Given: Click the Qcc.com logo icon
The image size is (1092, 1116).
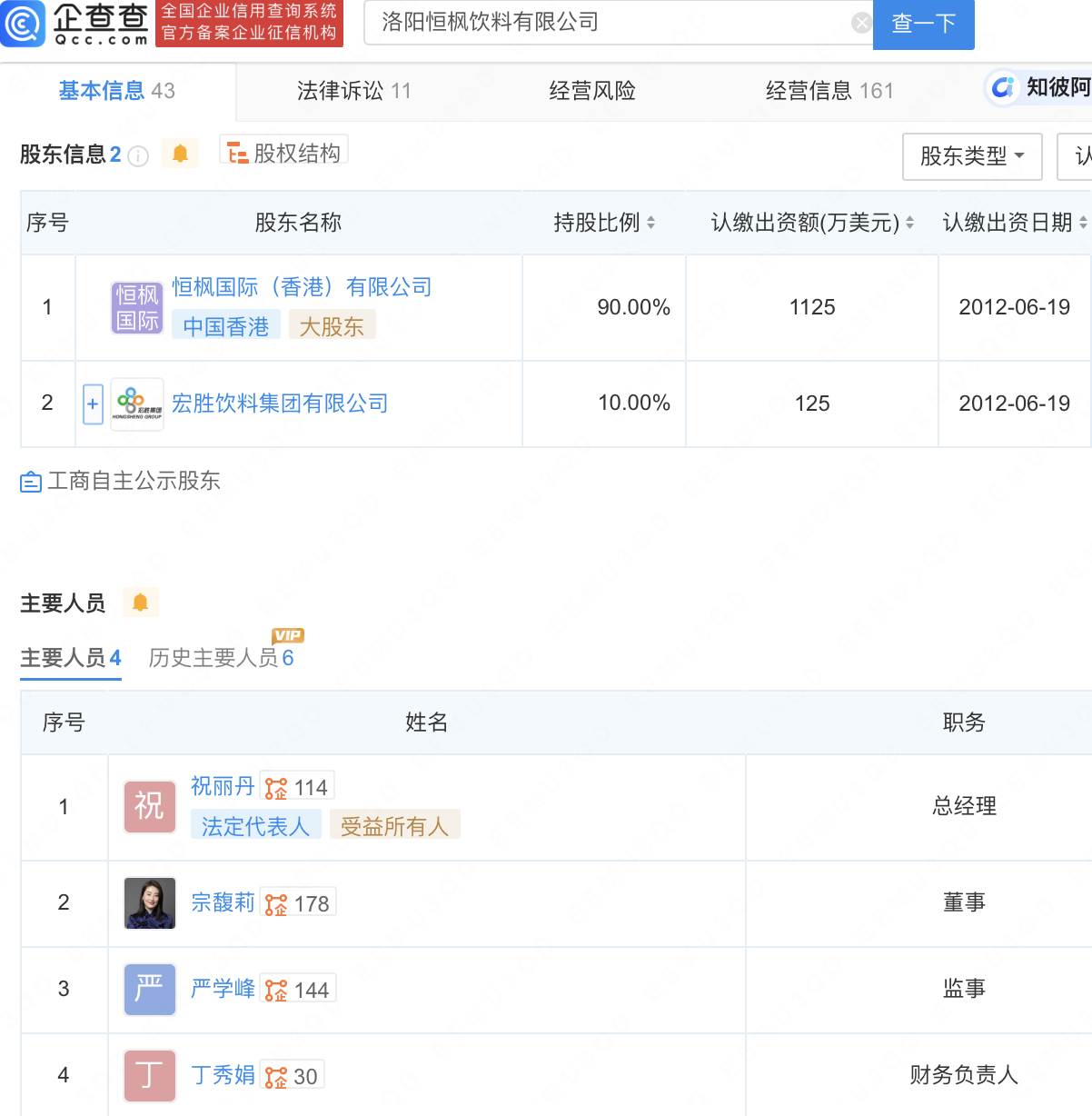Looking at the screenshot, I should pyautogui.click(x=23, y=24).
